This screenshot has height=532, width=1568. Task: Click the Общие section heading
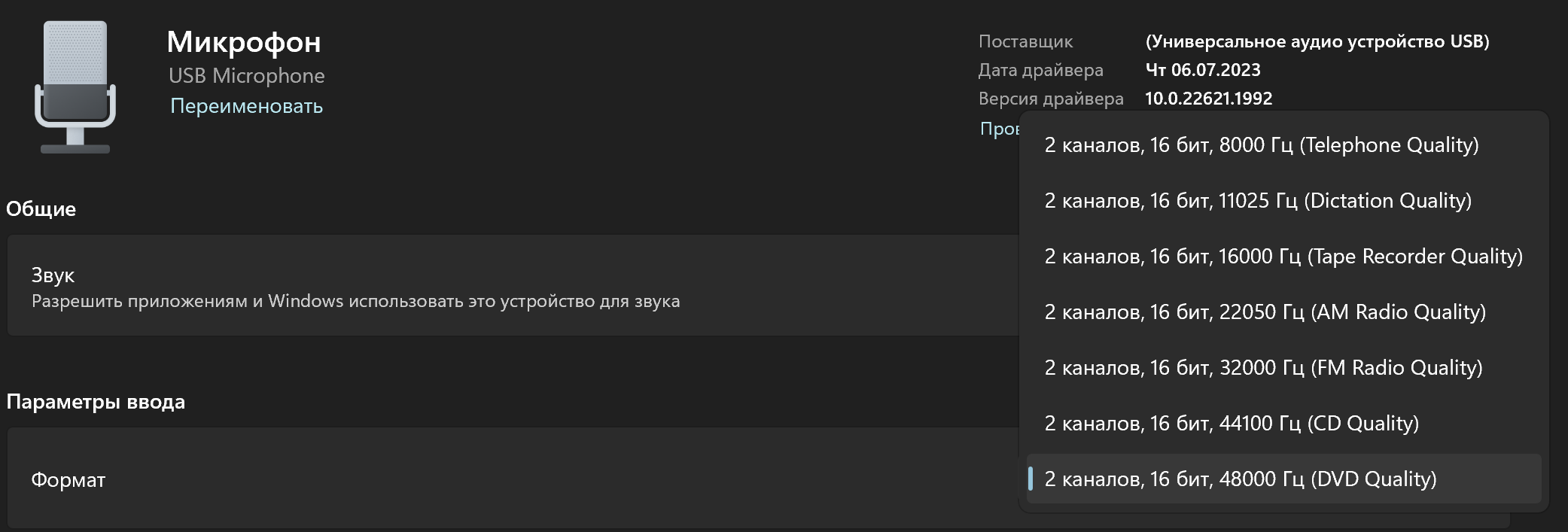point(41,209)
